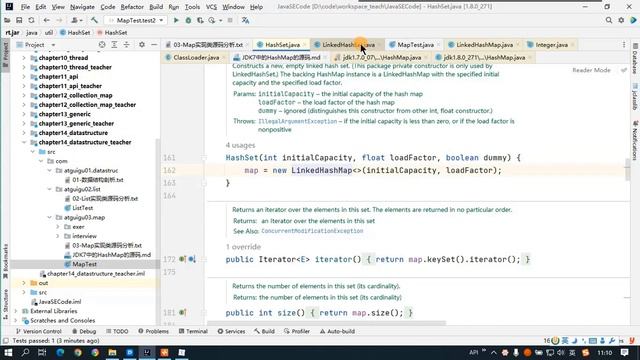Image resolution: width=640 pixels, height=360 pixels.
Task: Expand chapter13_generic folder
Action: tap(24, 114)
